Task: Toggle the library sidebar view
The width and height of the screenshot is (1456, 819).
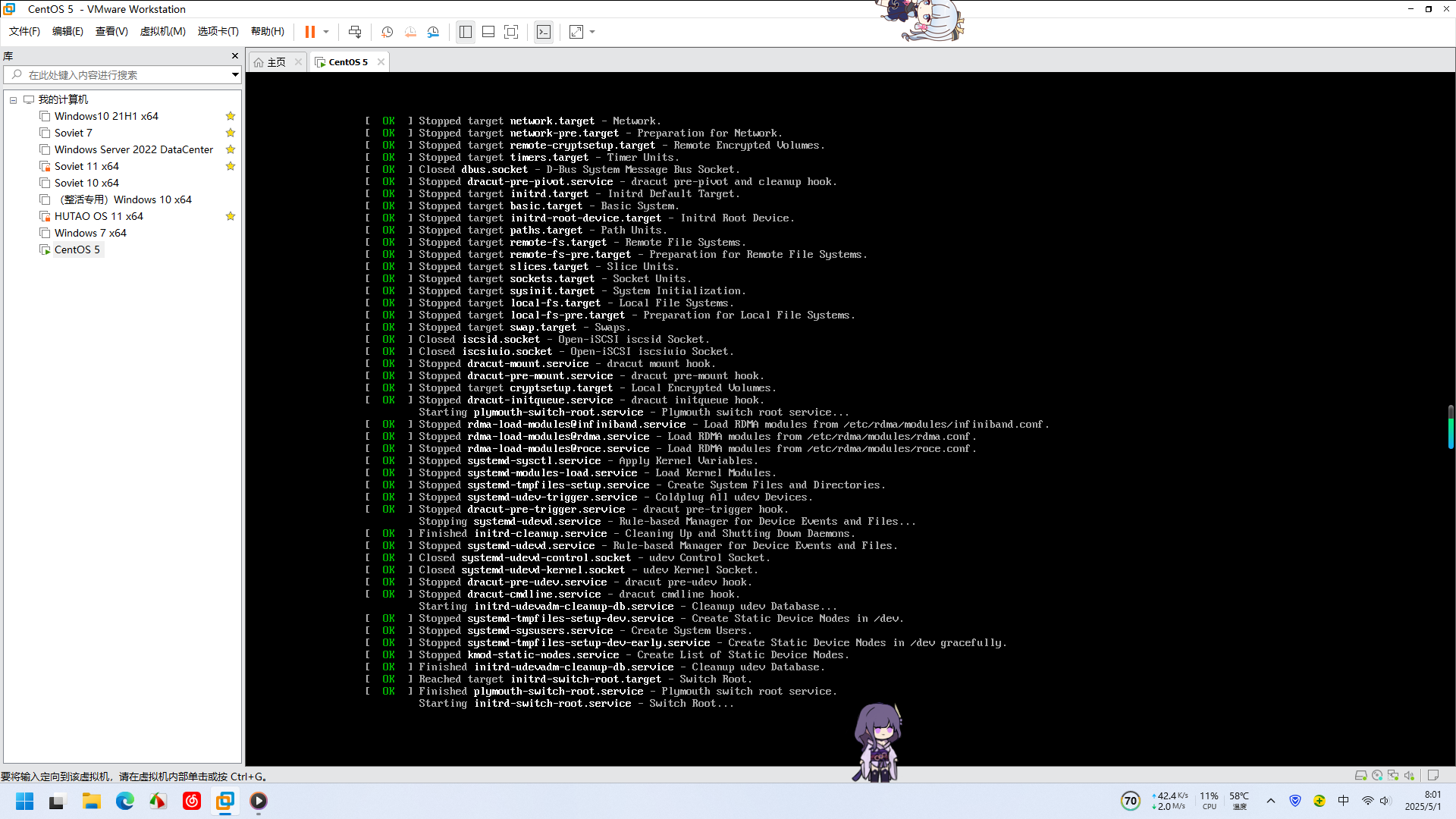Action: tap(466, 32)
